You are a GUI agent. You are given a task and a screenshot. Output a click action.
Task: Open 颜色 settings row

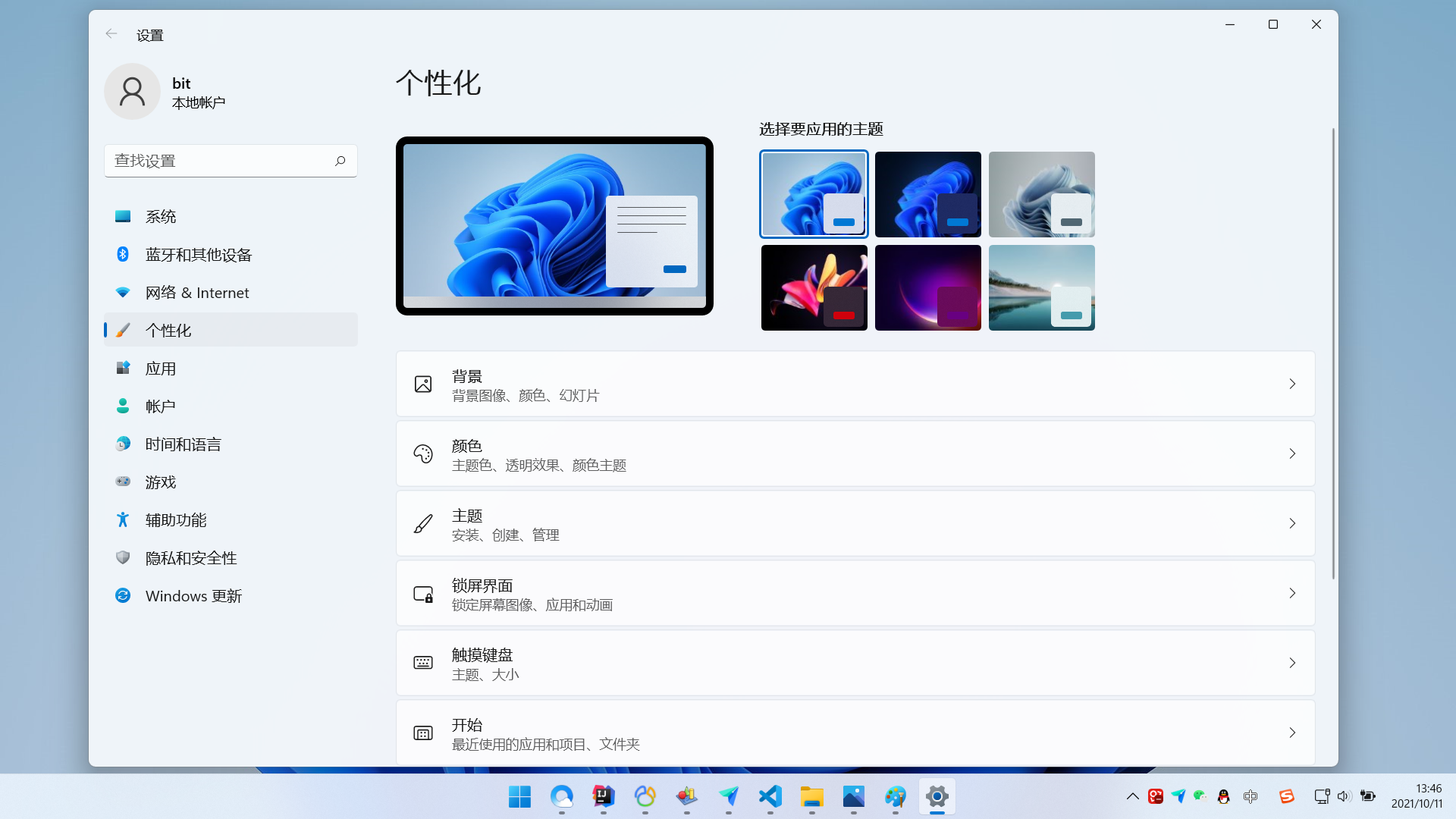click(x=855, y=453)
